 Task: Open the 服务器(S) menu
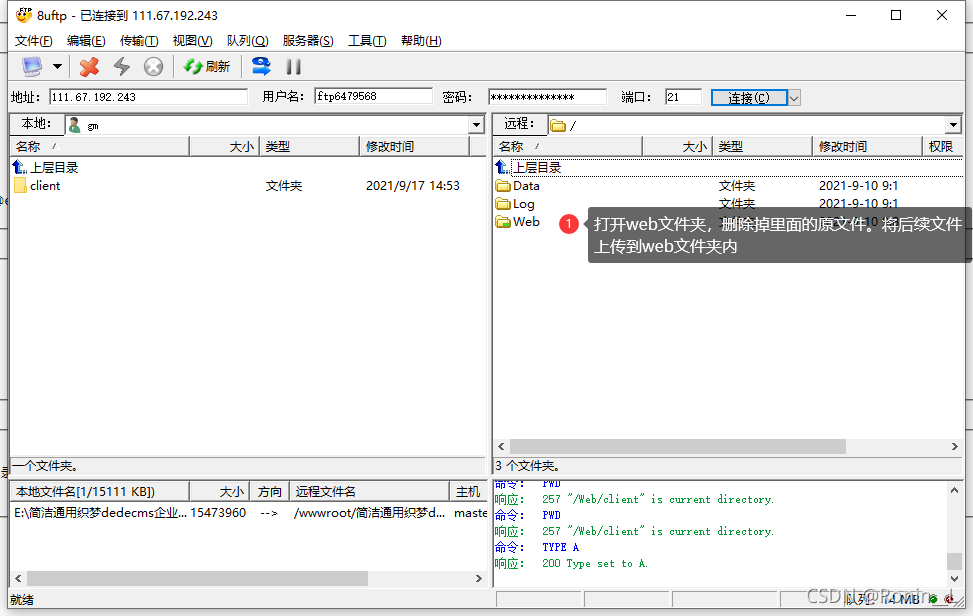308,40
